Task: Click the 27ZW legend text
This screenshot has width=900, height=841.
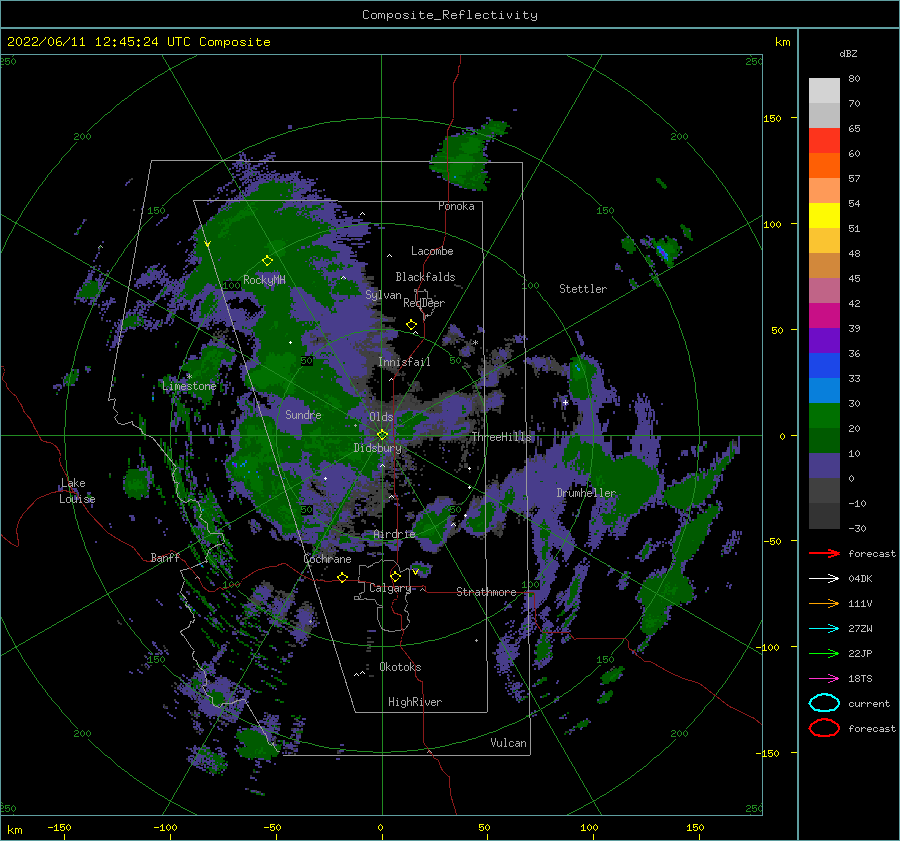Action: [x=860, y=629]
